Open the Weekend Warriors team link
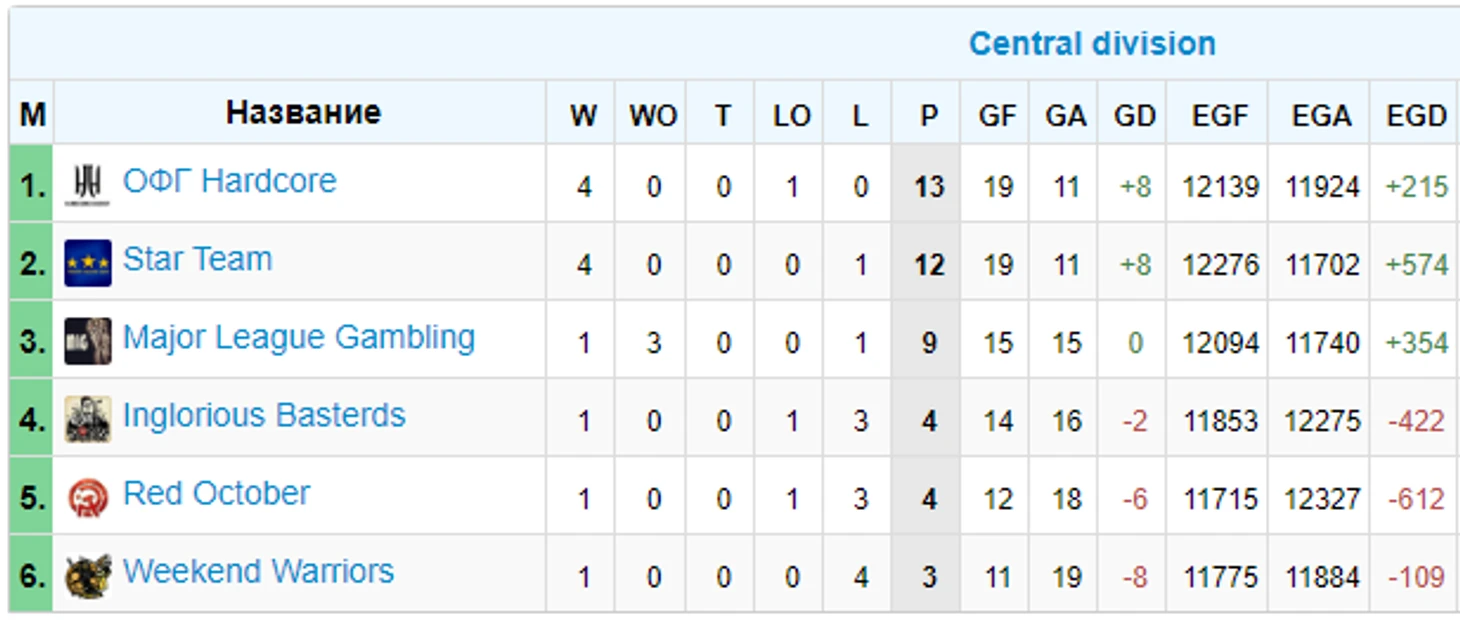 click(x=258, y=571)
